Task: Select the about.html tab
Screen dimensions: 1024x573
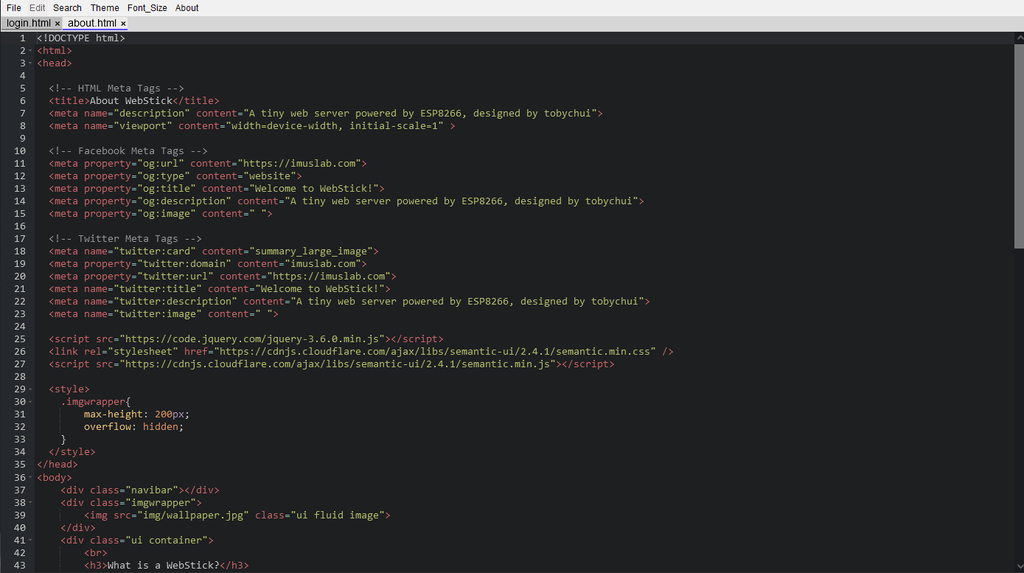Action: tap(92, 23)
